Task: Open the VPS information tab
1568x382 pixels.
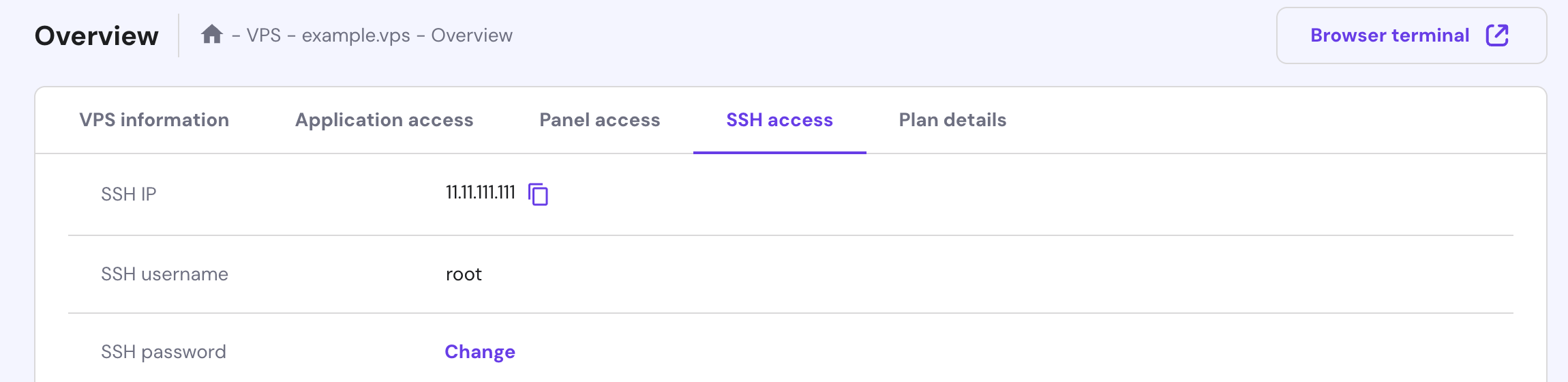Action: pos(154,120)
